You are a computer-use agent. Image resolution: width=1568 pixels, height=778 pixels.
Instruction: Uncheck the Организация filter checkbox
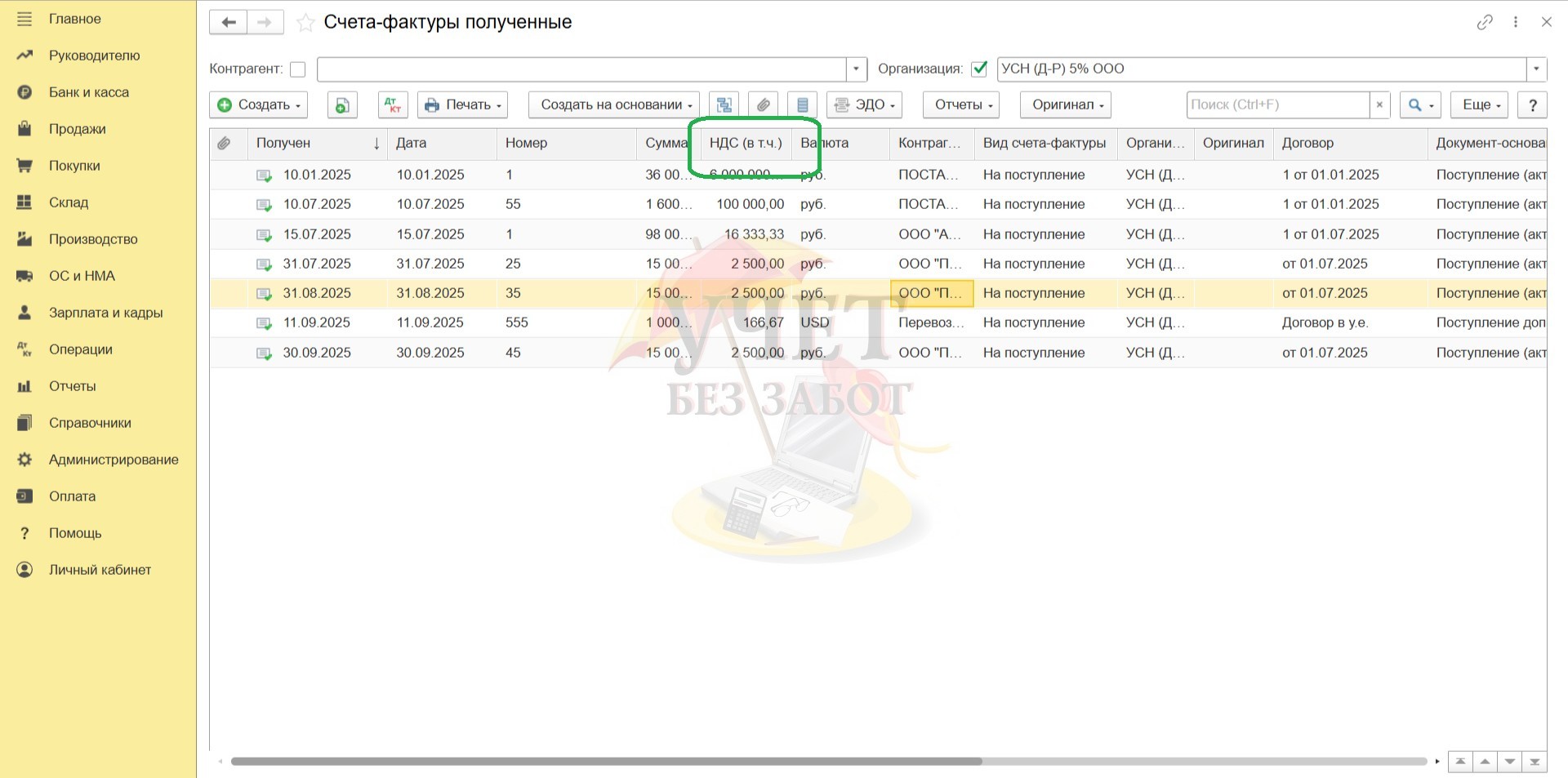click(979, 69)
